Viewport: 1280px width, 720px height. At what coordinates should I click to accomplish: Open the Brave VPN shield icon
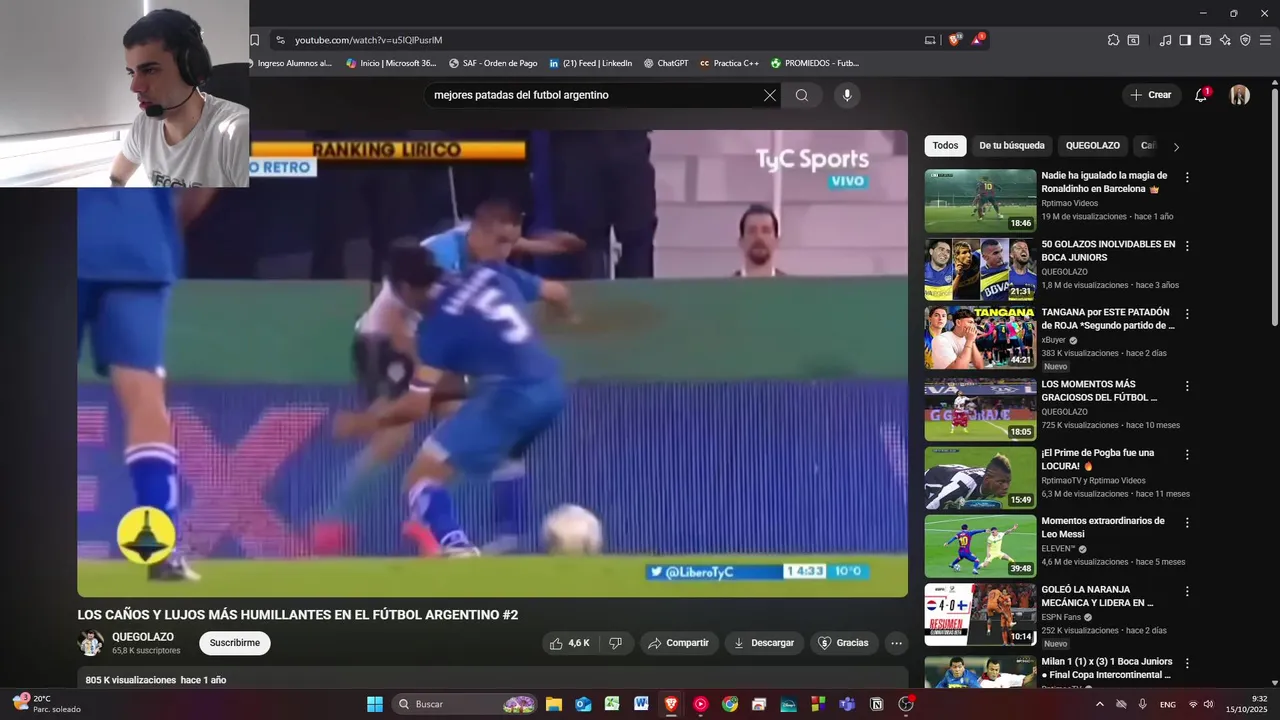[1245, 40]
